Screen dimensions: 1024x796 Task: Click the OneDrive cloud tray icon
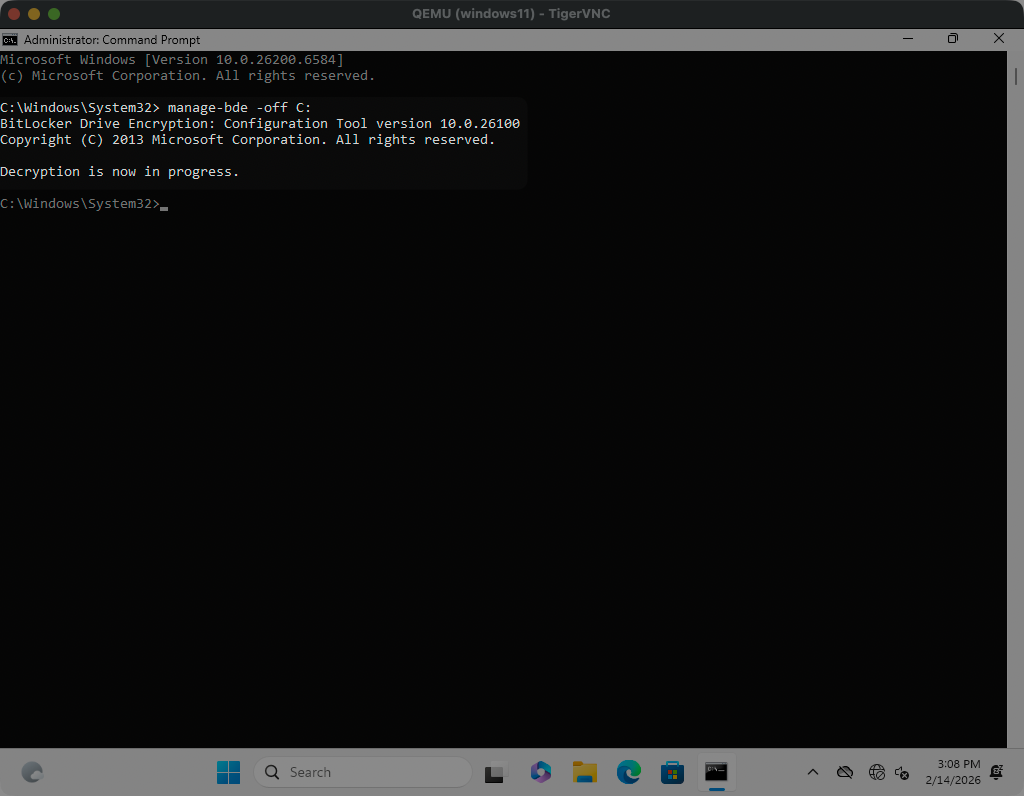pos(845,772)
